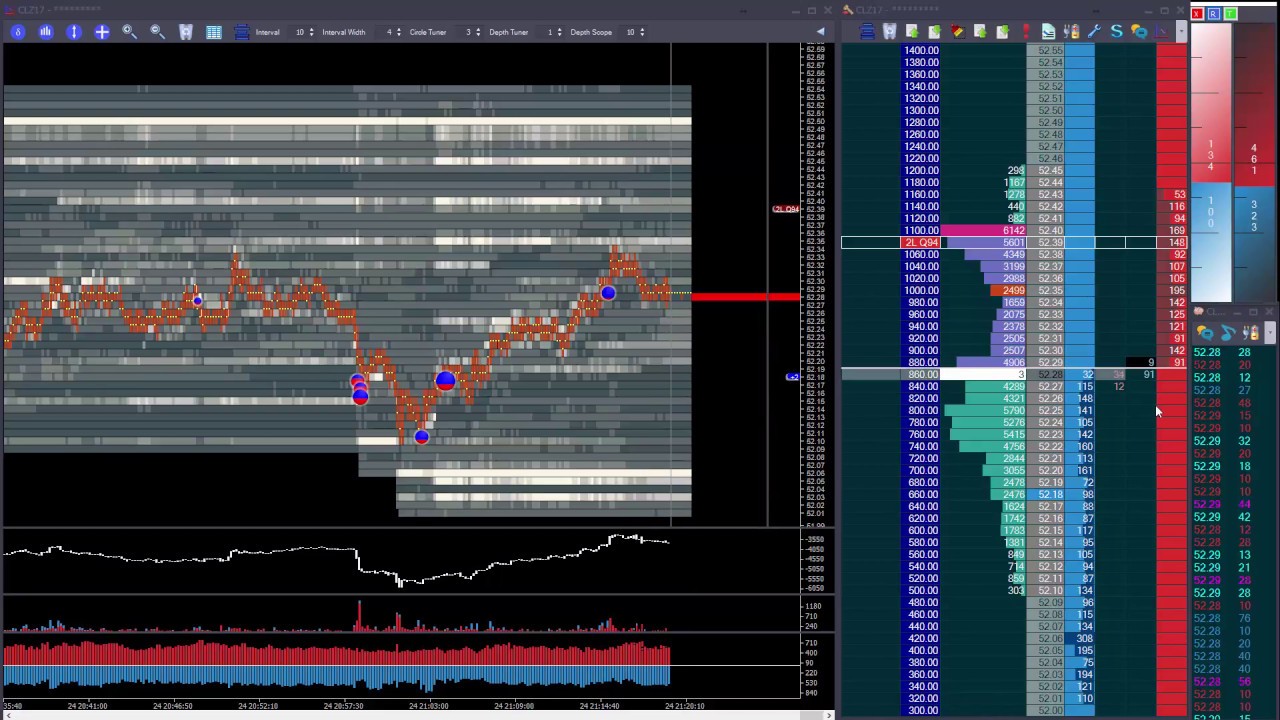This screenshot has width=1280, height=720.
Task: Collapse chart toolbar with the triangle arrow
Action: pos(820,32)
